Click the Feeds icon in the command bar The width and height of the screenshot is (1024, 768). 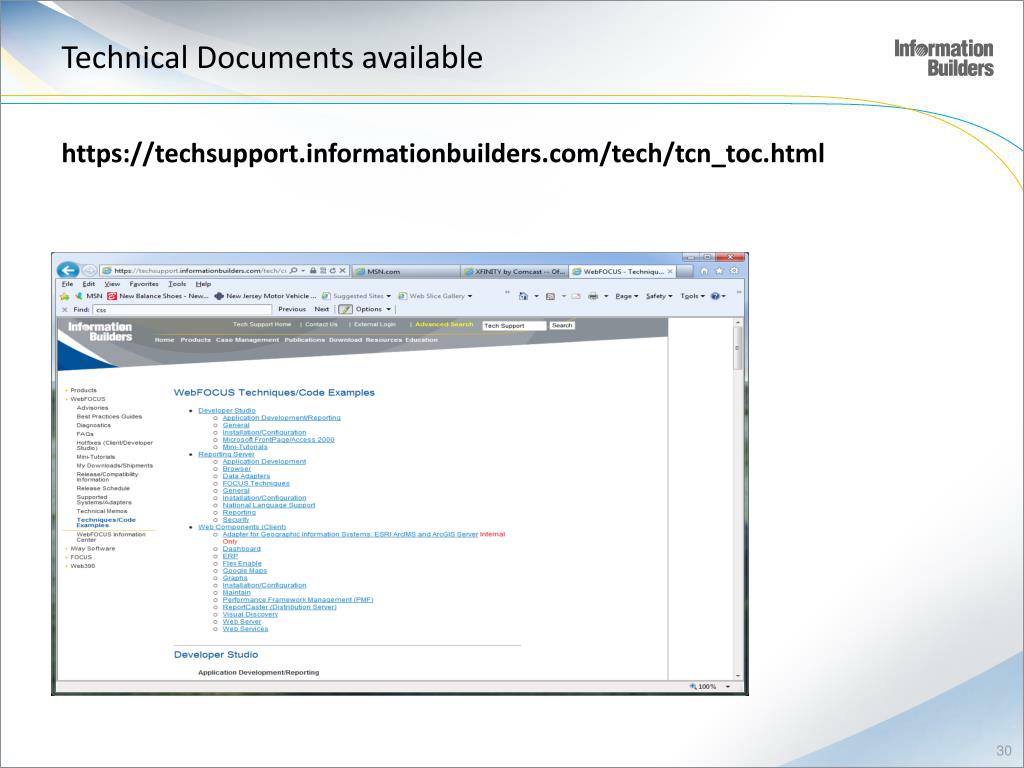(x=551, y=296)
